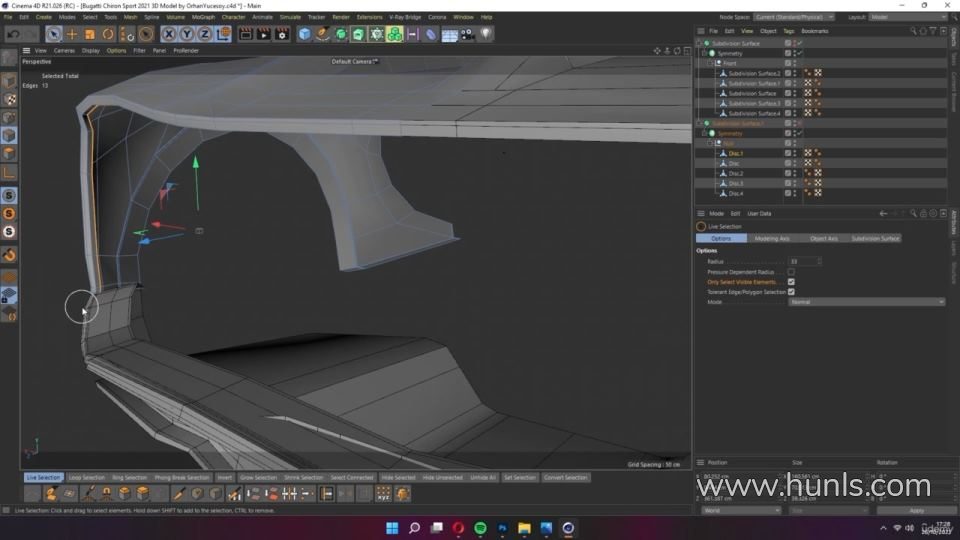
Task: Open the spline pen tool
Action: [x=323, y=34]
